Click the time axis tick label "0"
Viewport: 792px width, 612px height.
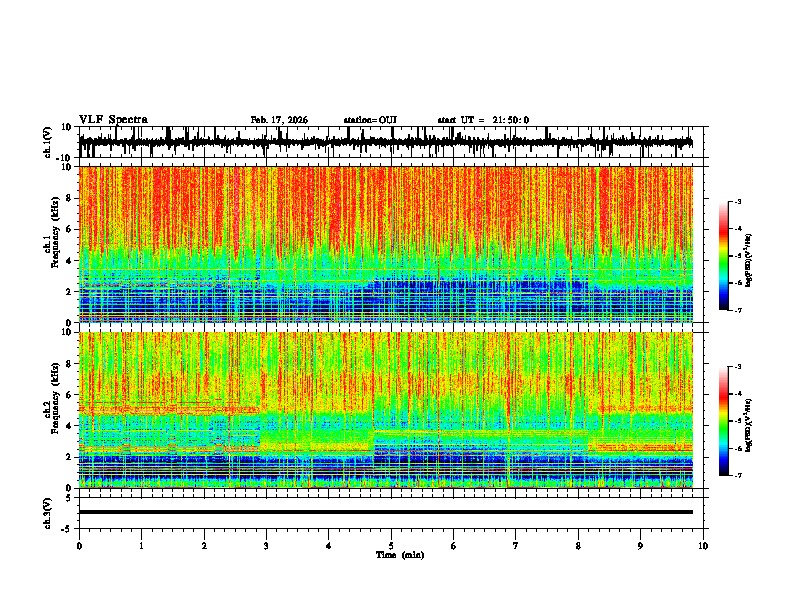[79, 546]
